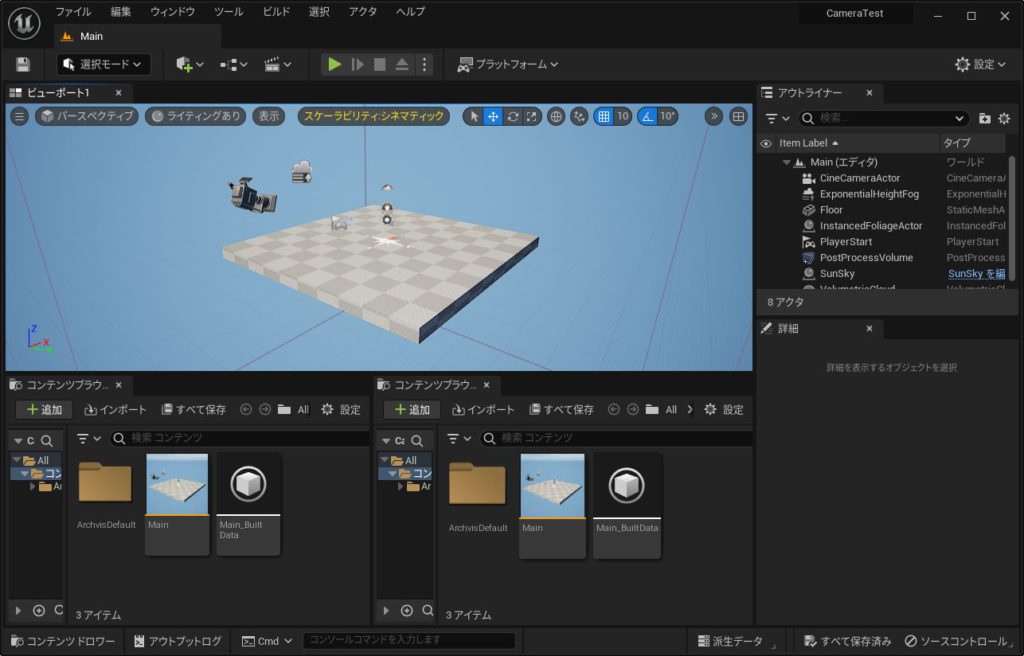Activate the translate (move) gizmo tool

tap(493, 116)
